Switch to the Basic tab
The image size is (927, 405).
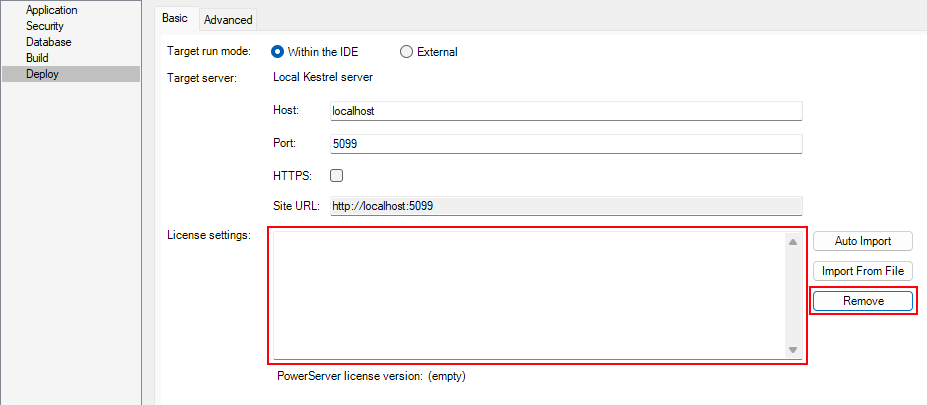[177, 18]
